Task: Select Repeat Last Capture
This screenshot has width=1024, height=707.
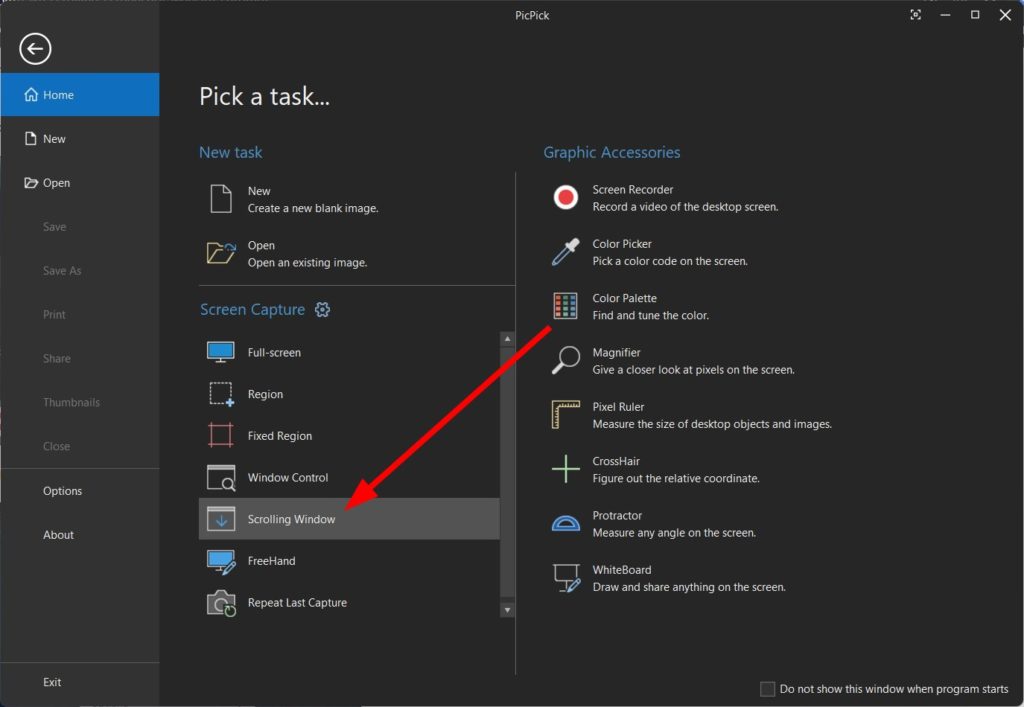Action: [x=297, y=602]
